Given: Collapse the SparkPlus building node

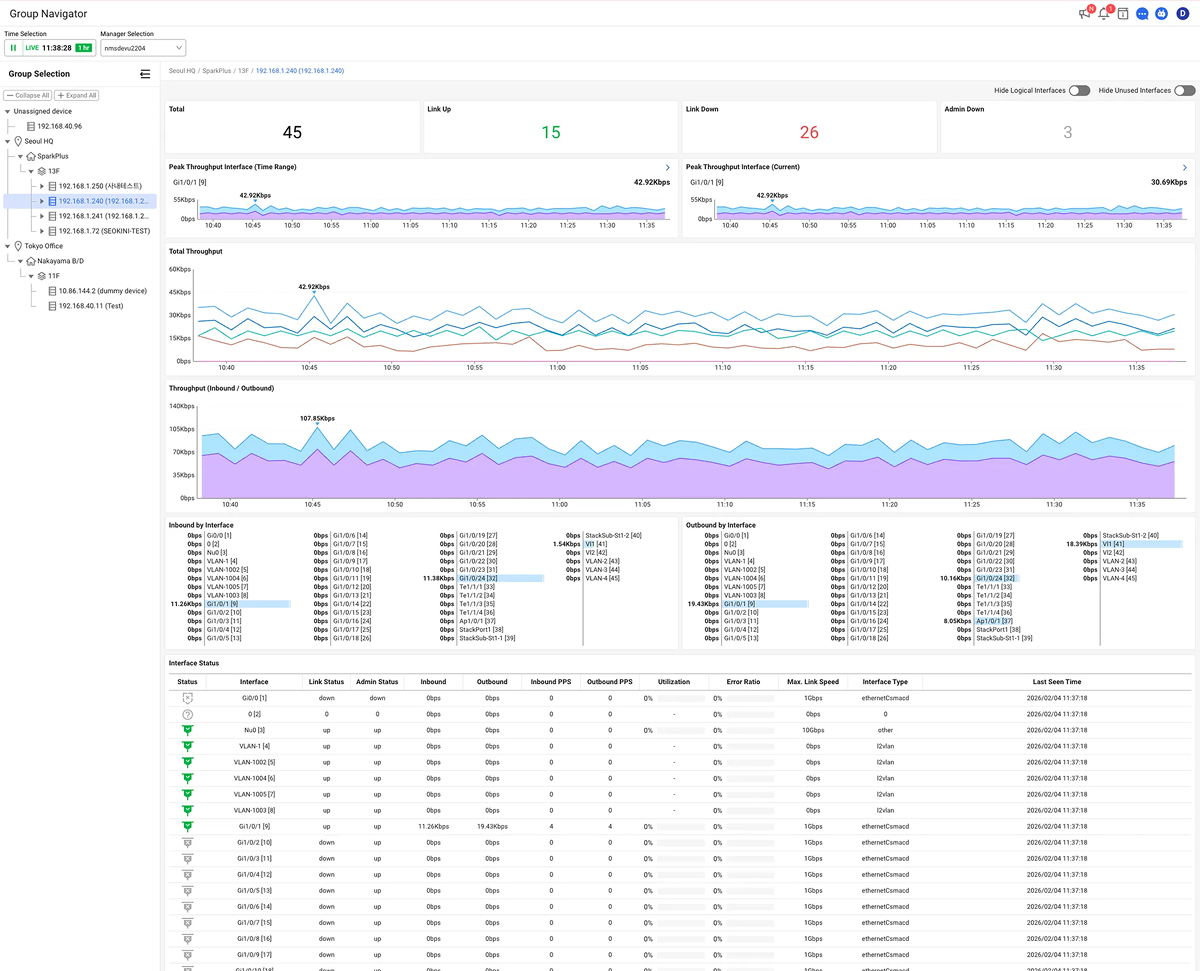Looking at the screenshot, I should pyautogui.click(x=20, y=156).
